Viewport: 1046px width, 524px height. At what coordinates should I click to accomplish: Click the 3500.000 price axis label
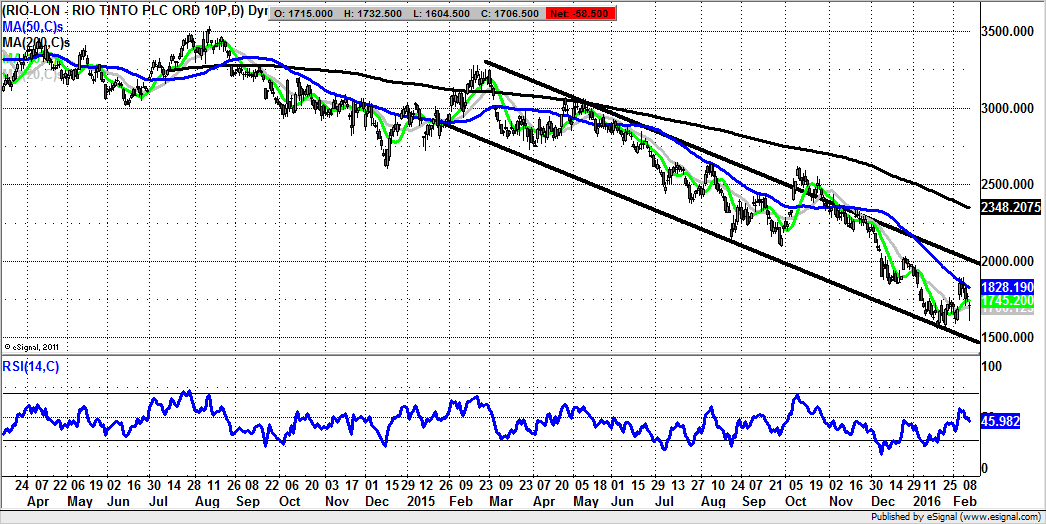[x=1006, y=32]
